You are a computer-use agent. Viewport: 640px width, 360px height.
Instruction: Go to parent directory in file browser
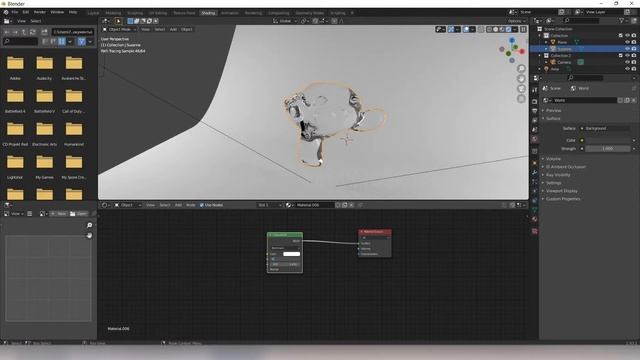[x=24, y=32]
